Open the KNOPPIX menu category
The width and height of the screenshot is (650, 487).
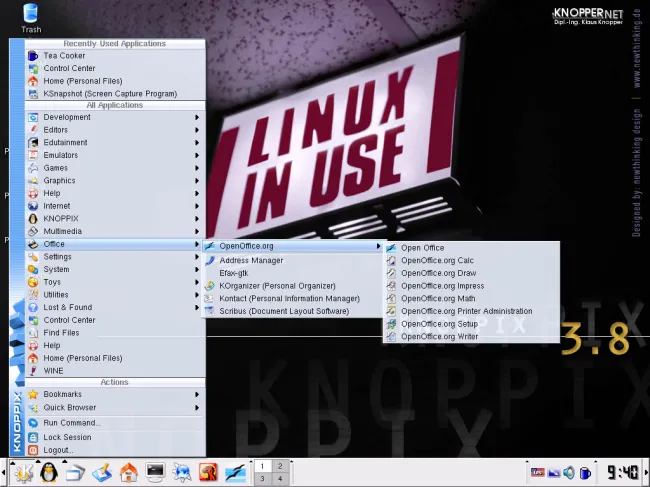115,218
